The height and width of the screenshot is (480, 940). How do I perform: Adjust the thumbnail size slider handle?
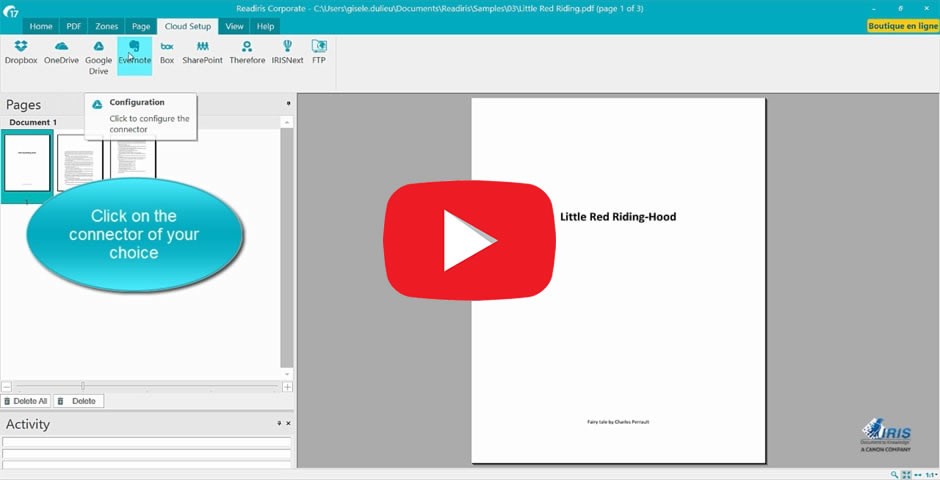tap(83, 387)
